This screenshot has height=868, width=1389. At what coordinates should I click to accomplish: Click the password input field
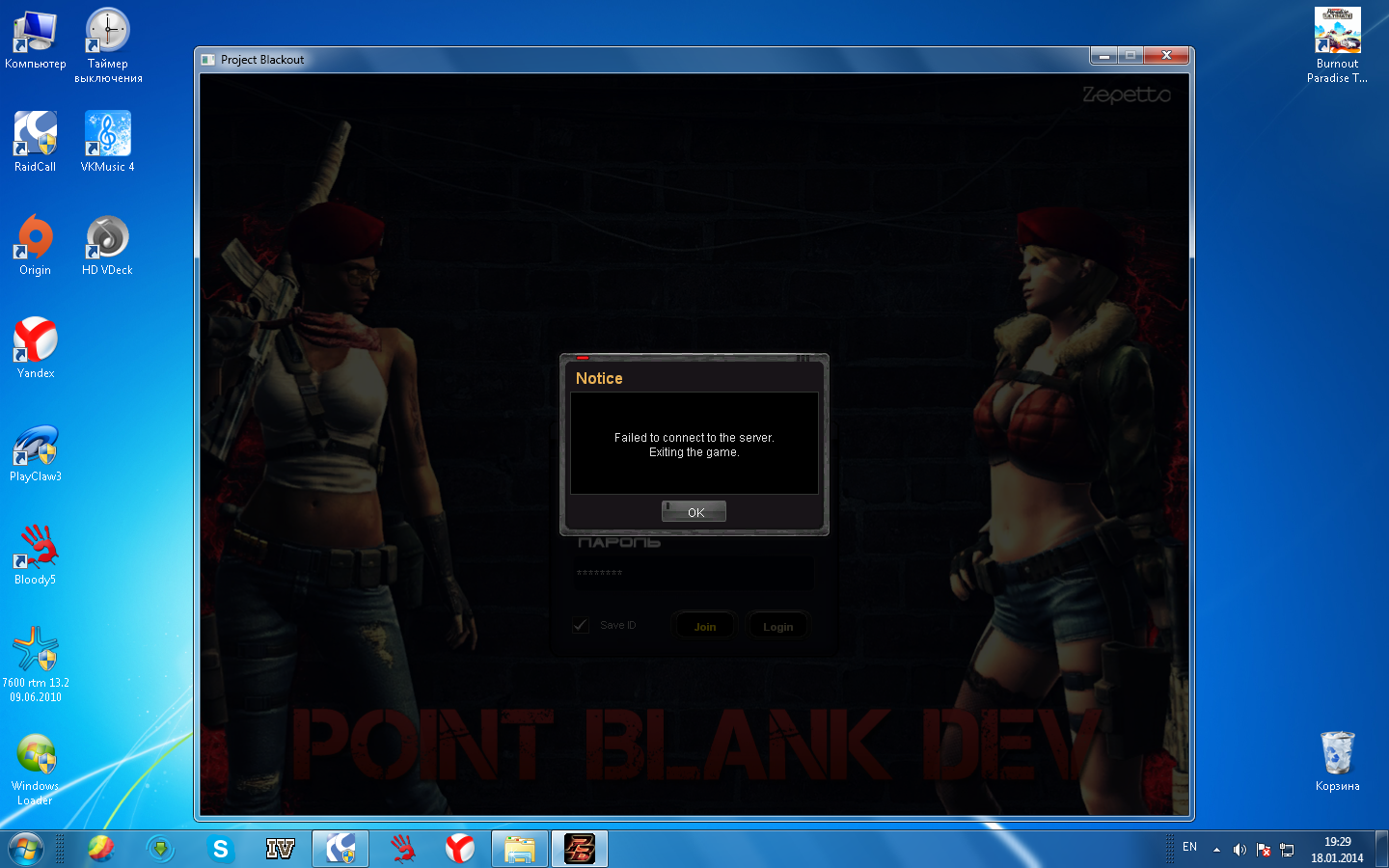[x=693, y=574]
